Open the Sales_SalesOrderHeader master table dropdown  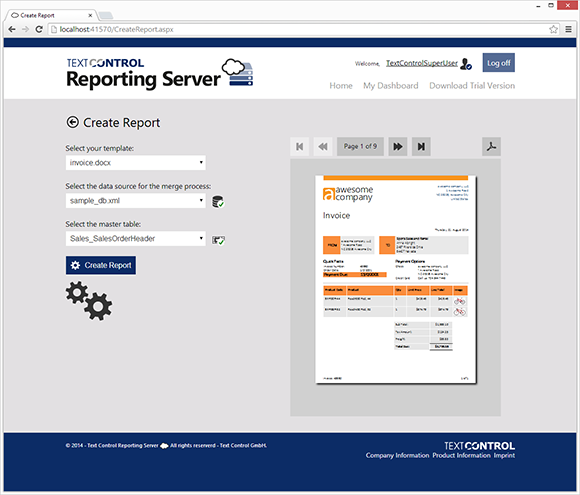pos(135,239)
